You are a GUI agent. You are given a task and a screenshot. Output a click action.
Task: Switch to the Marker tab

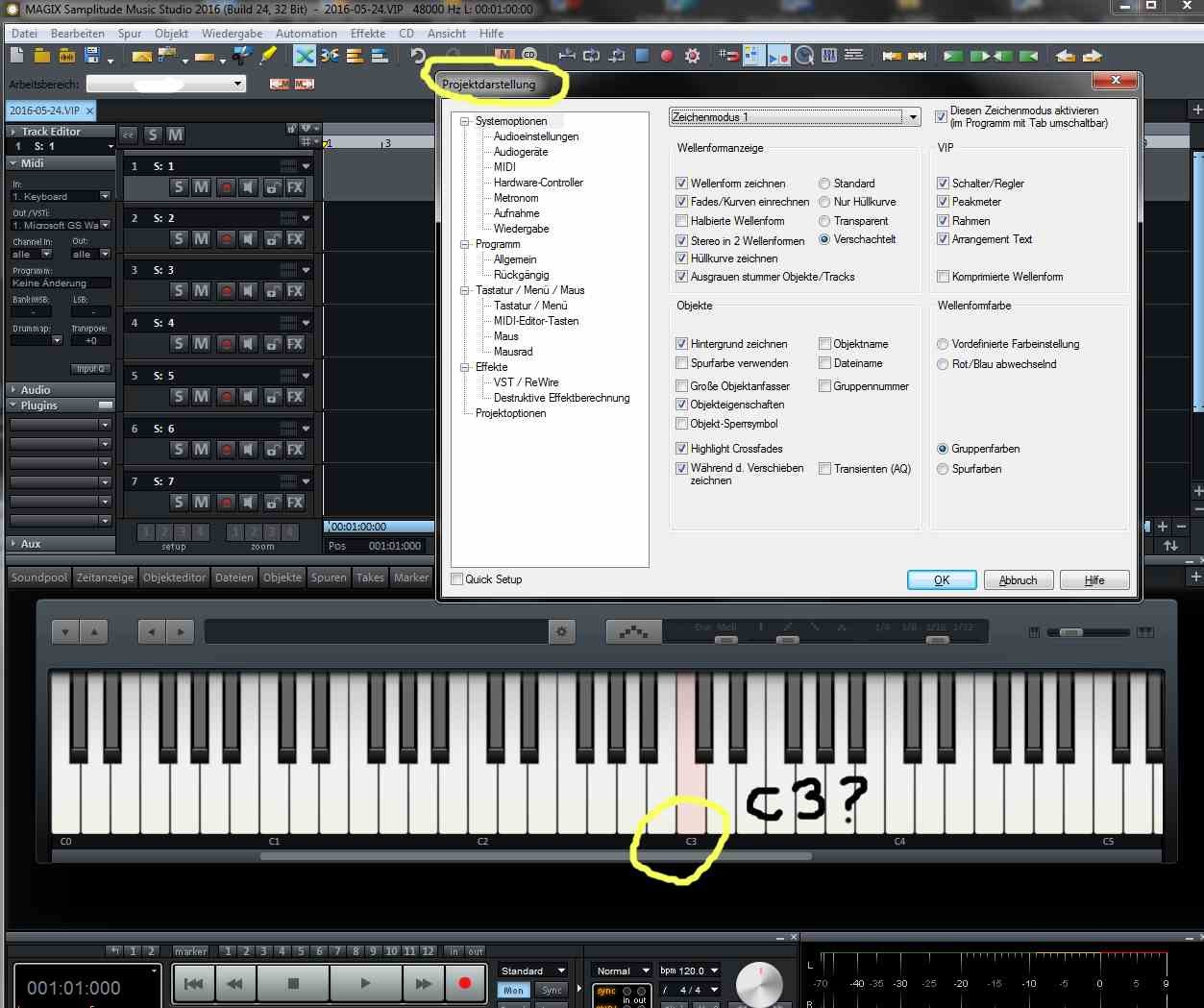(411, 578)
